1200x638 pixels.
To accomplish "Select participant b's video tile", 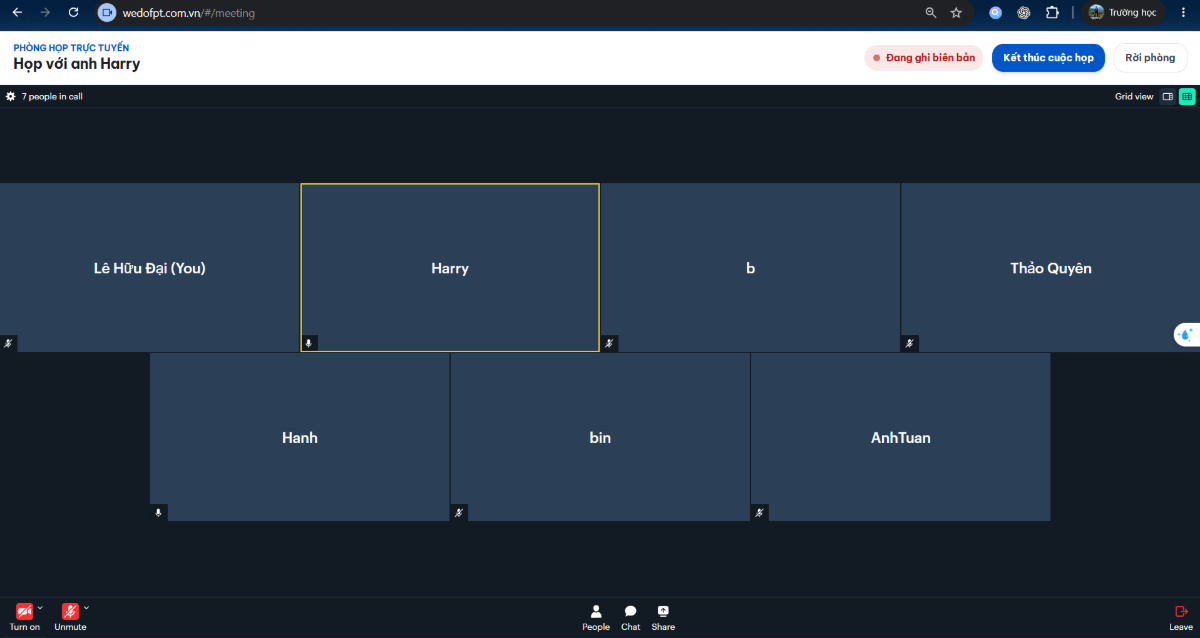I will click(750, 267).
